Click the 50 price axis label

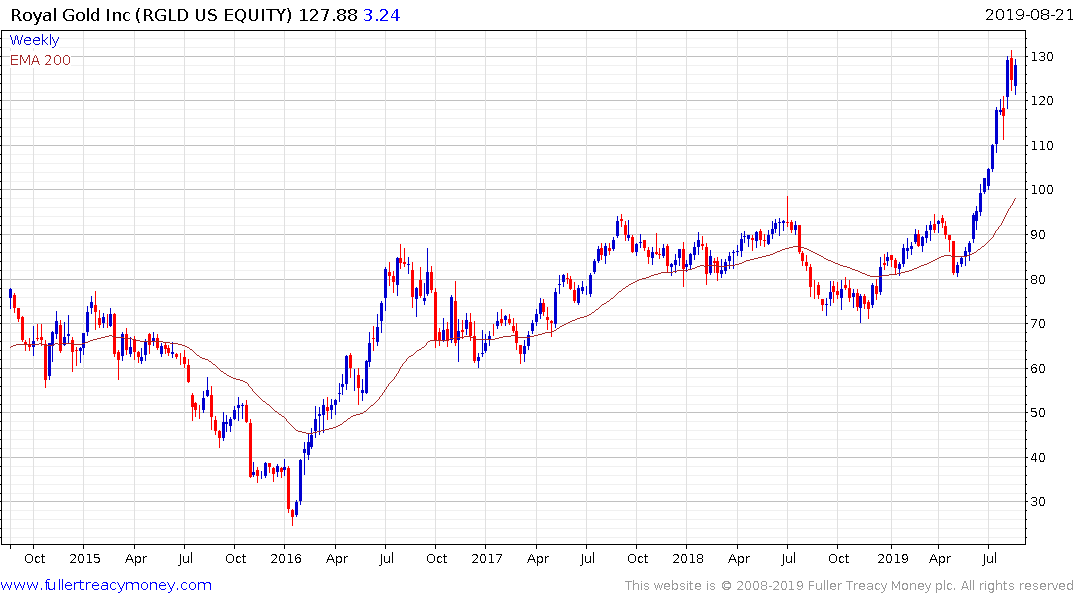tap(1038, 413)
